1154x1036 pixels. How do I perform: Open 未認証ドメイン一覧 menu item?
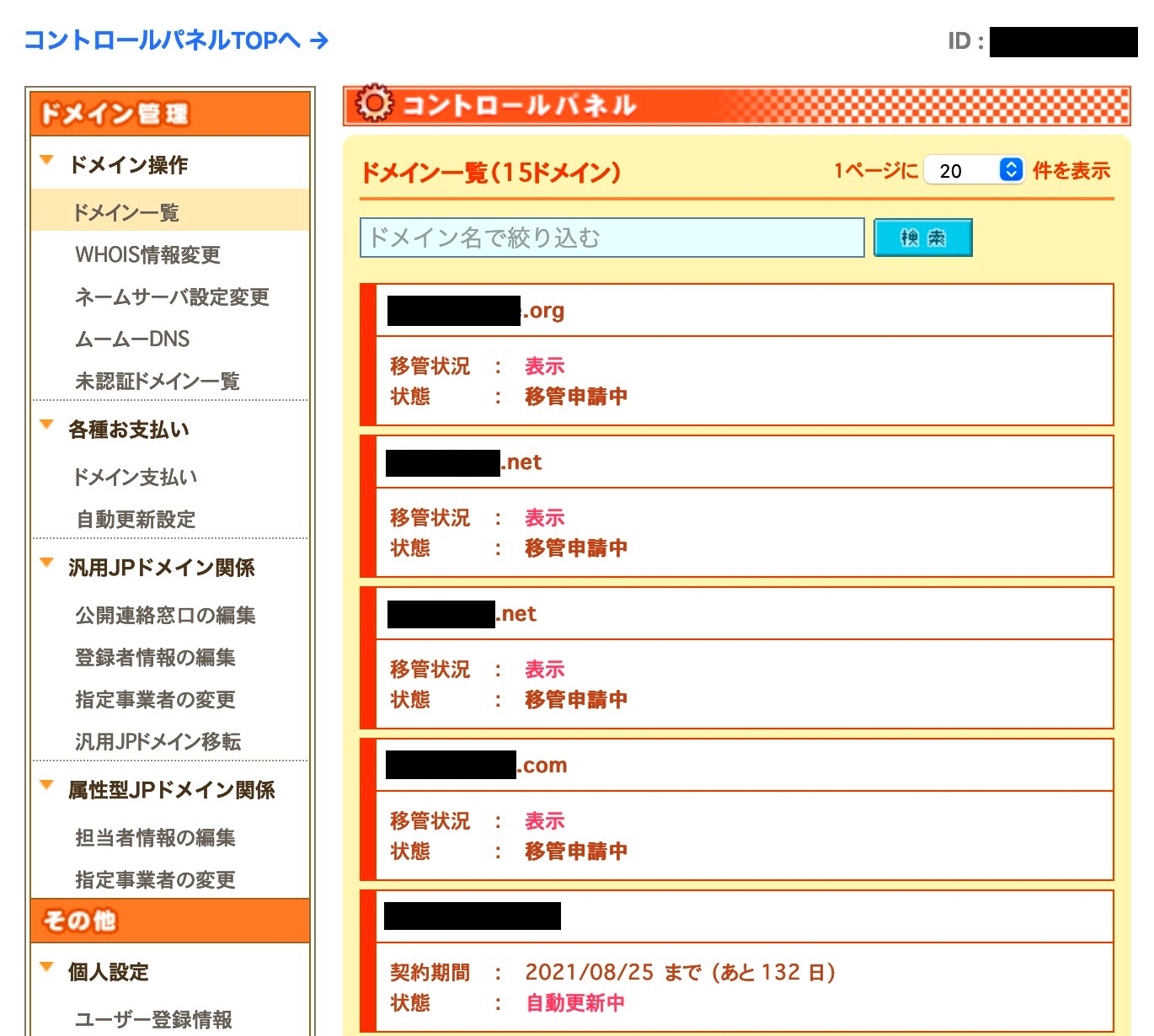point(158,381)
